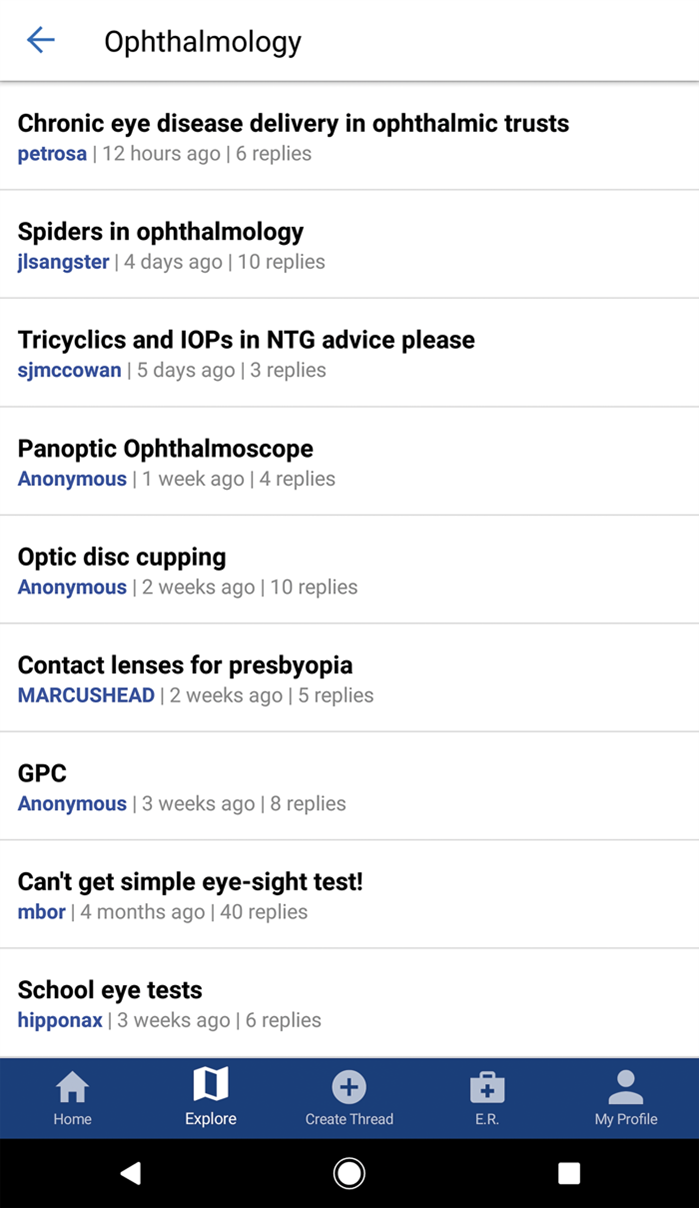Open the GPC thread
700x1208 pixels.
43,773
